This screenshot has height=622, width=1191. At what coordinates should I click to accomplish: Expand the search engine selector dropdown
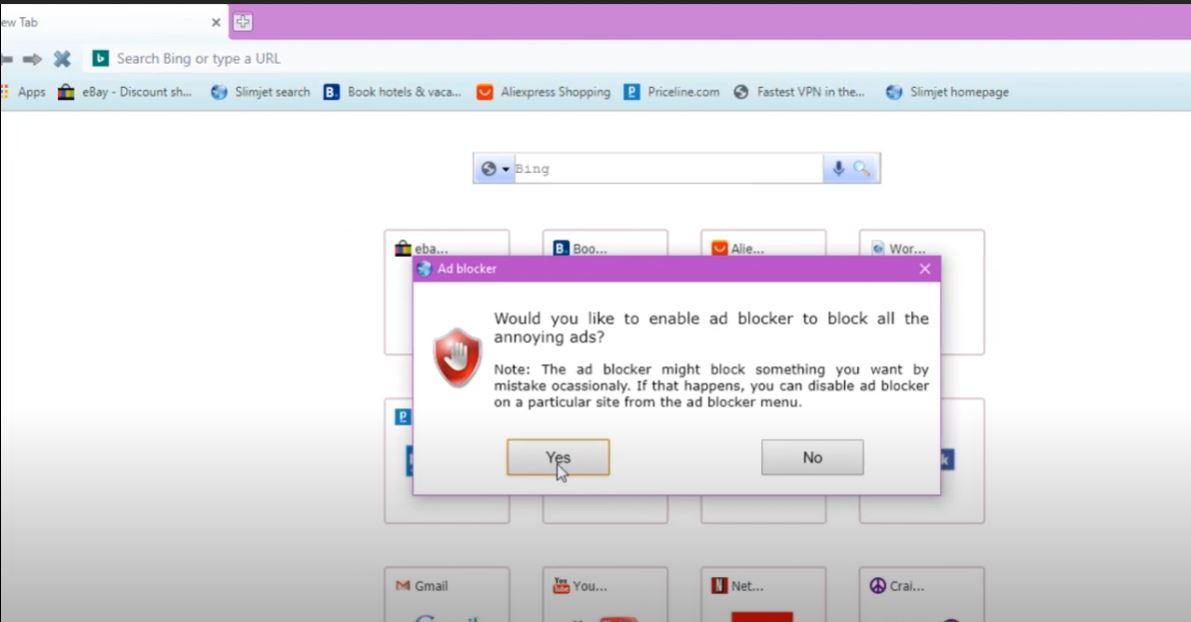coord(494,169)
